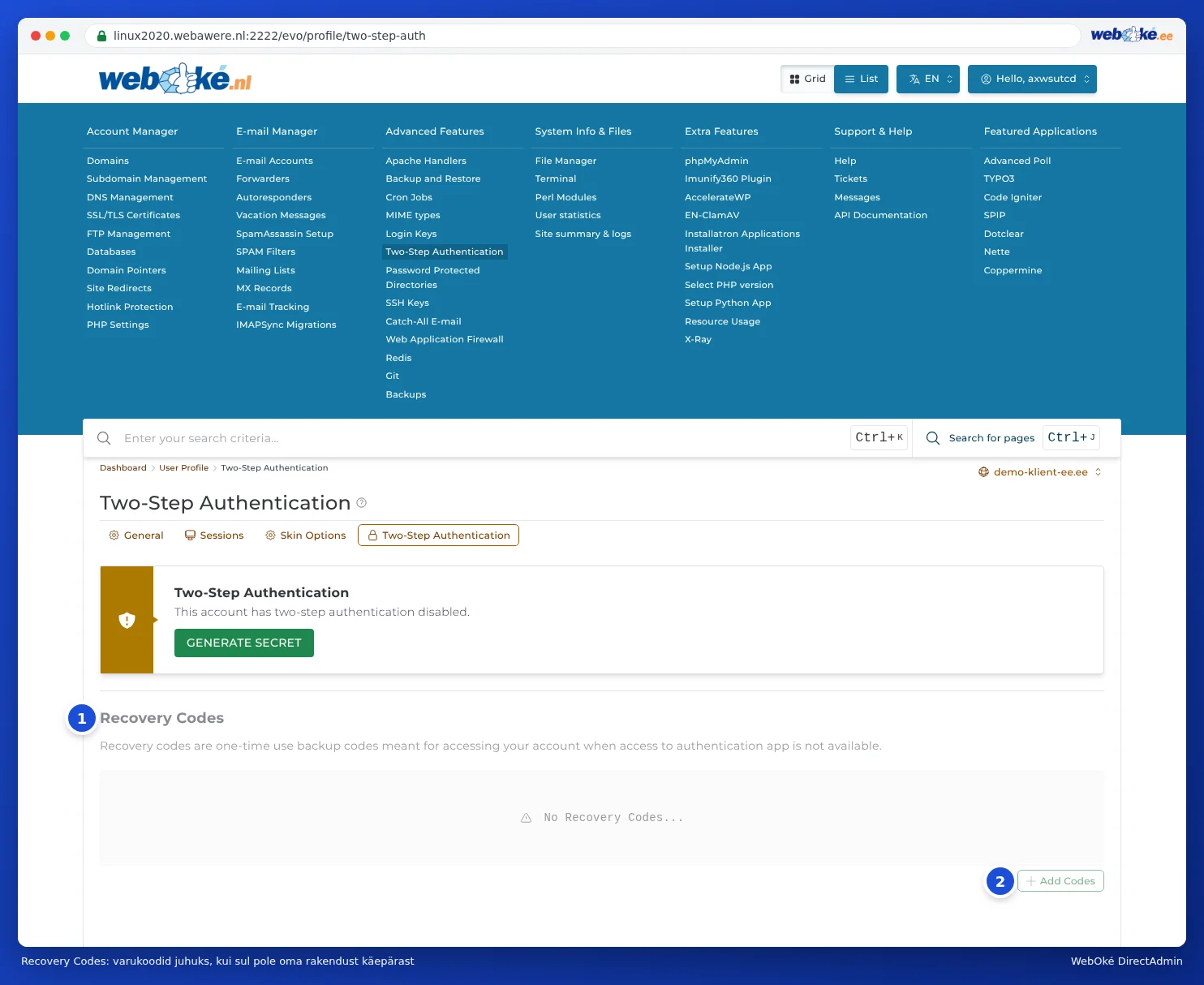Click the browser URL address bar
Viewport: 1204px width, 985px height.
click(x=583, y=36)
